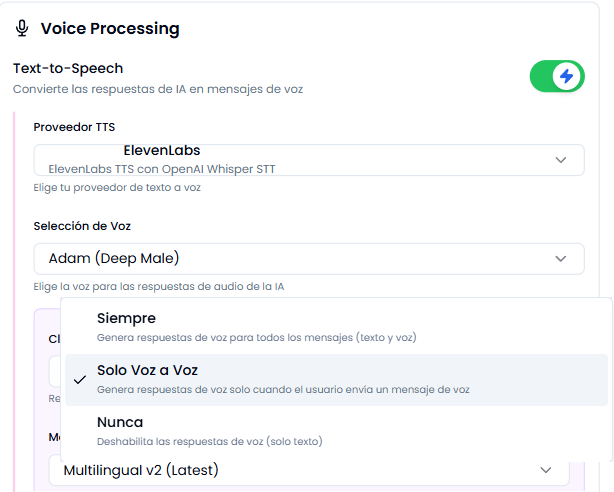Select the Siempre option
The image size is (614, 492).
[126, 318]
